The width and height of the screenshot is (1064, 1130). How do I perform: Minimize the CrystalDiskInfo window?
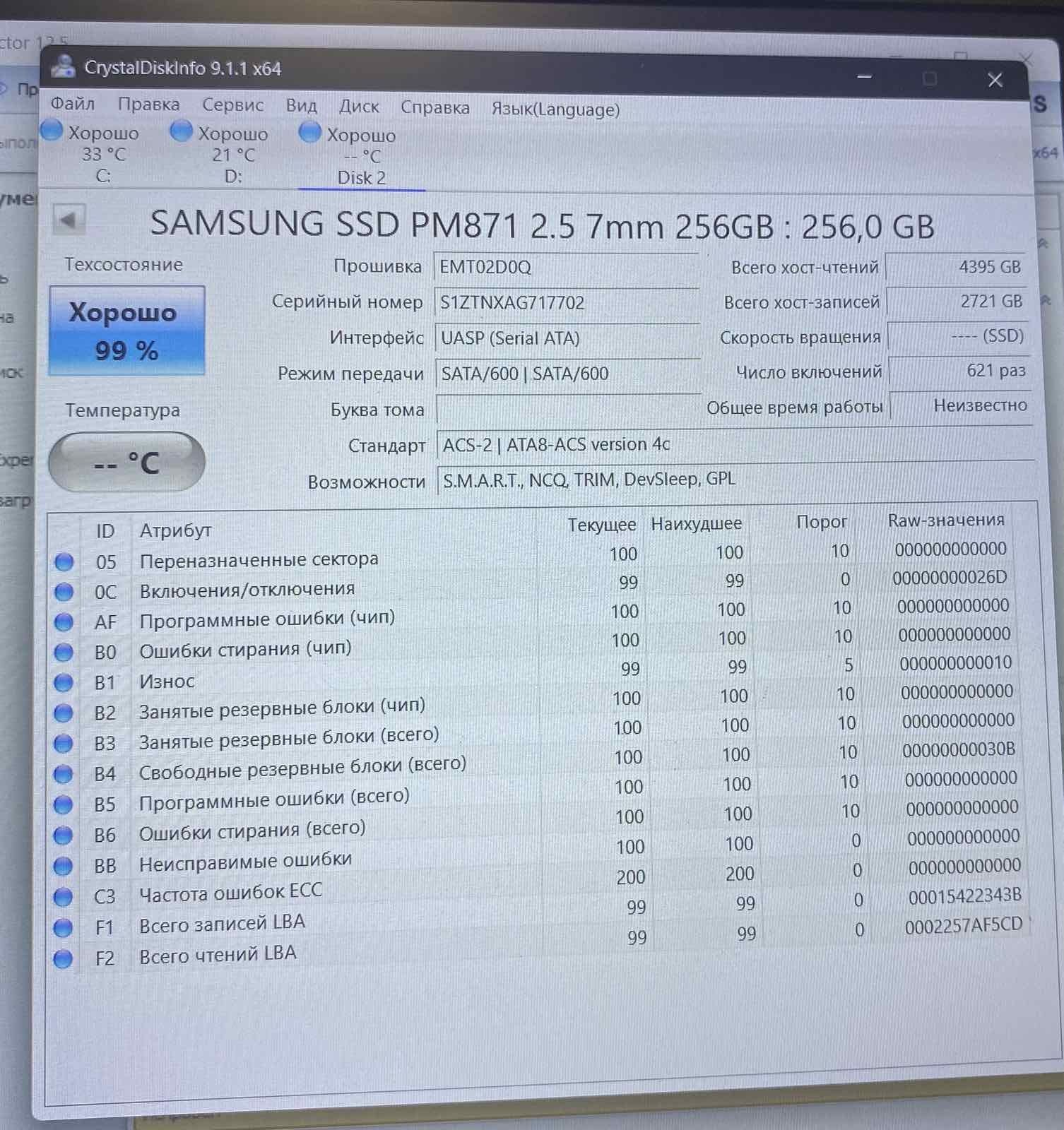point(865,76)
